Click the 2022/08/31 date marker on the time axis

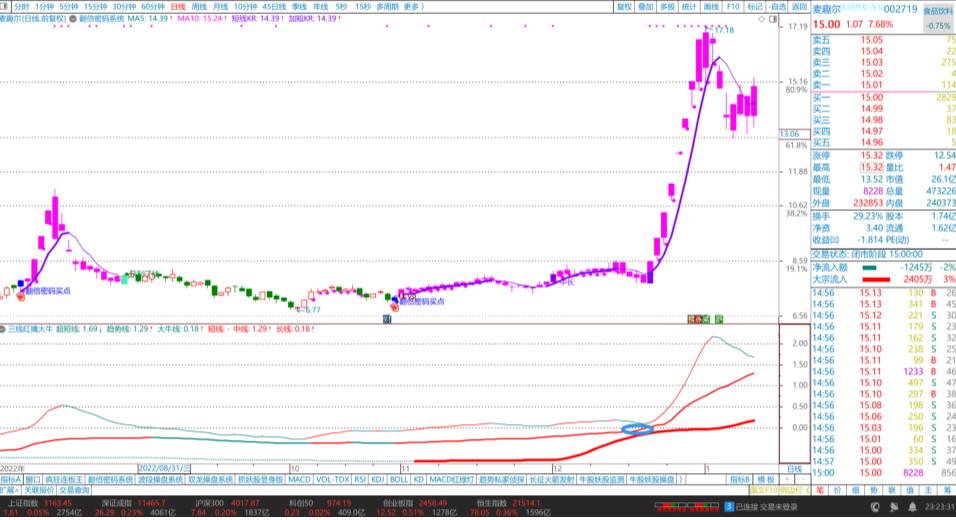tap(164, 469)
